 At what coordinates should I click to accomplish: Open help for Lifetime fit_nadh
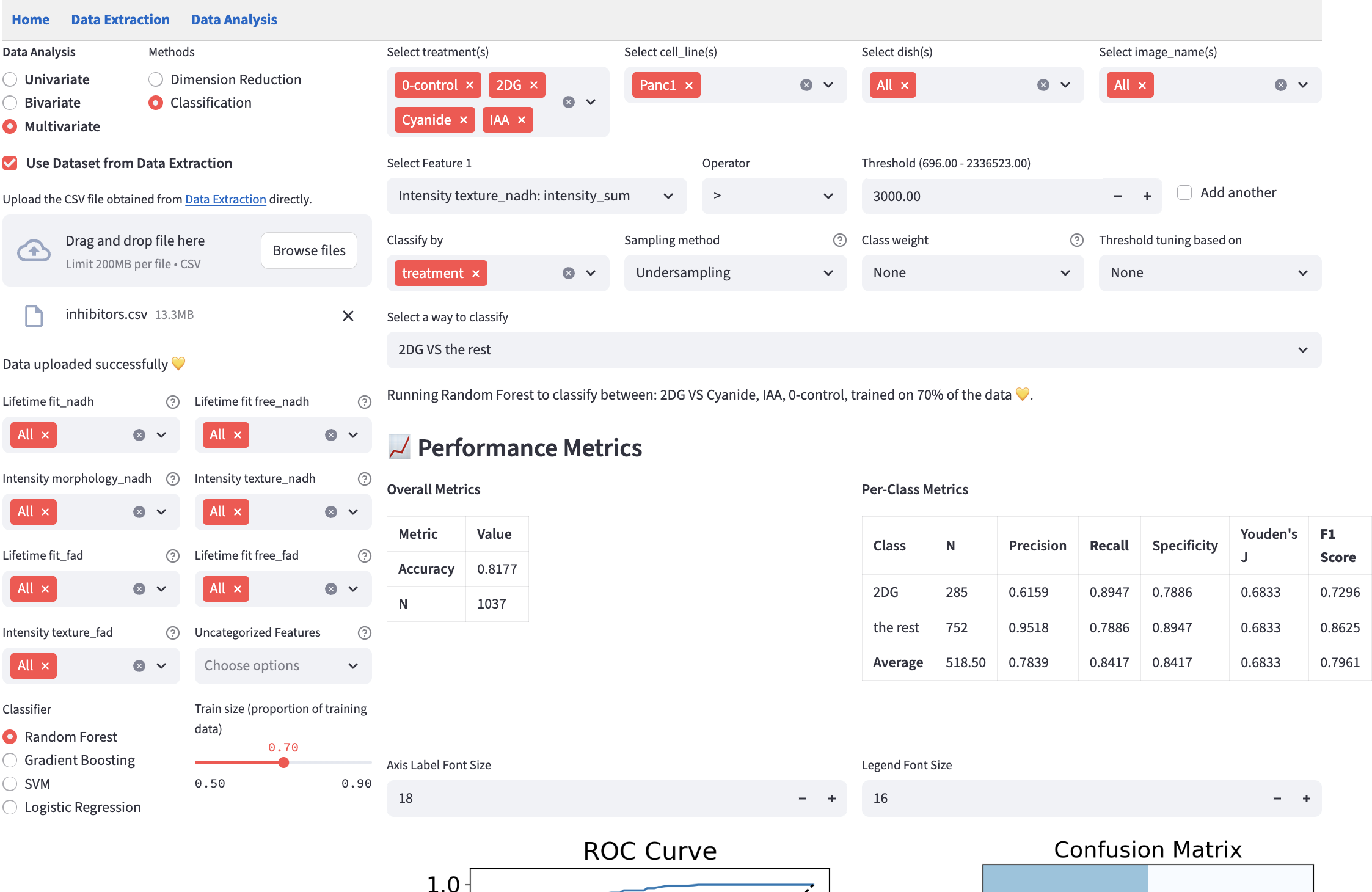pos(173,402)
